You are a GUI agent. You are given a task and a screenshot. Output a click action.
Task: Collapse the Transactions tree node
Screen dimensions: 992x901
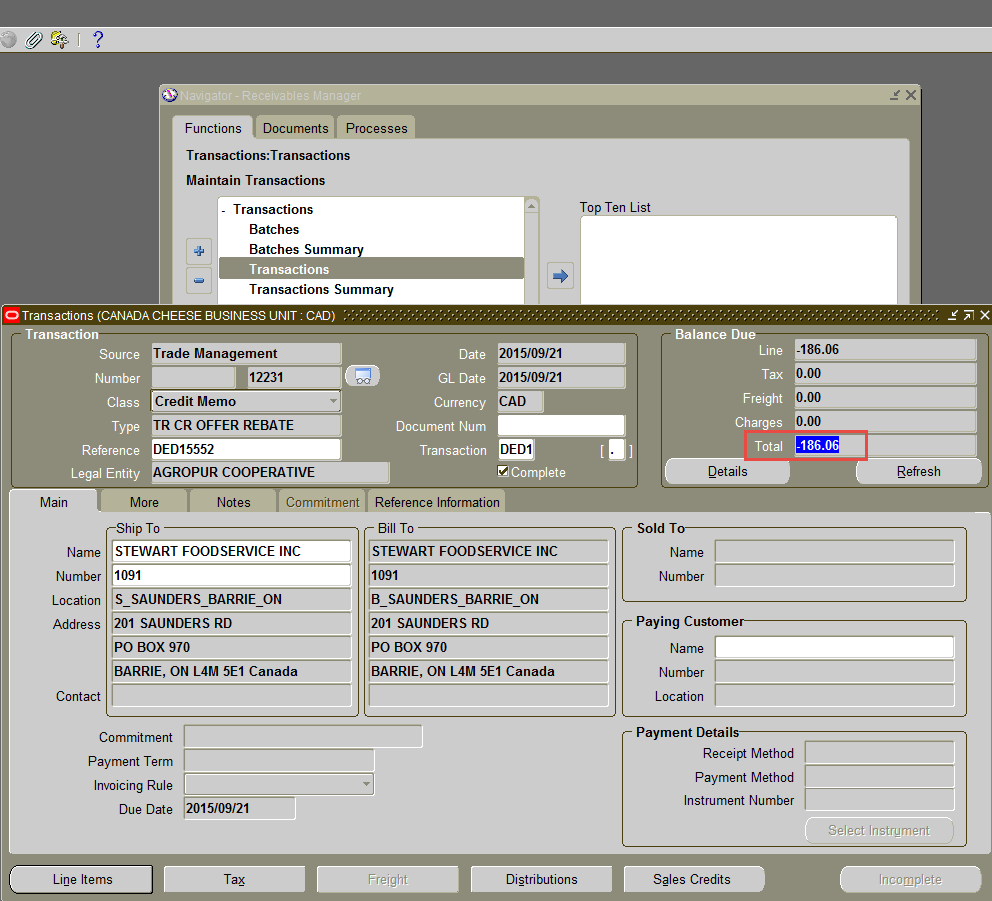[224, 210]
